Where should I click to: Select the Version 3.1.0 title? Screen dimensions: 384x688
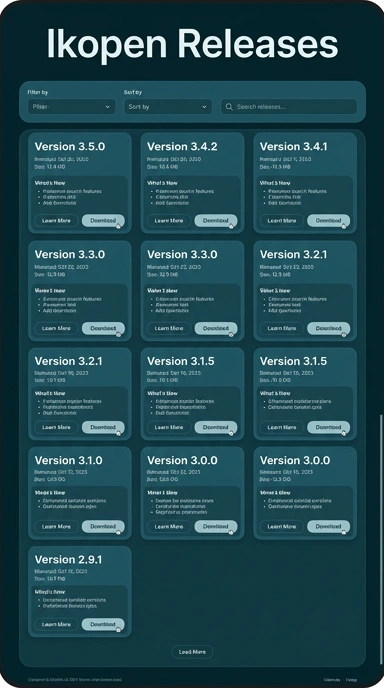68,460
